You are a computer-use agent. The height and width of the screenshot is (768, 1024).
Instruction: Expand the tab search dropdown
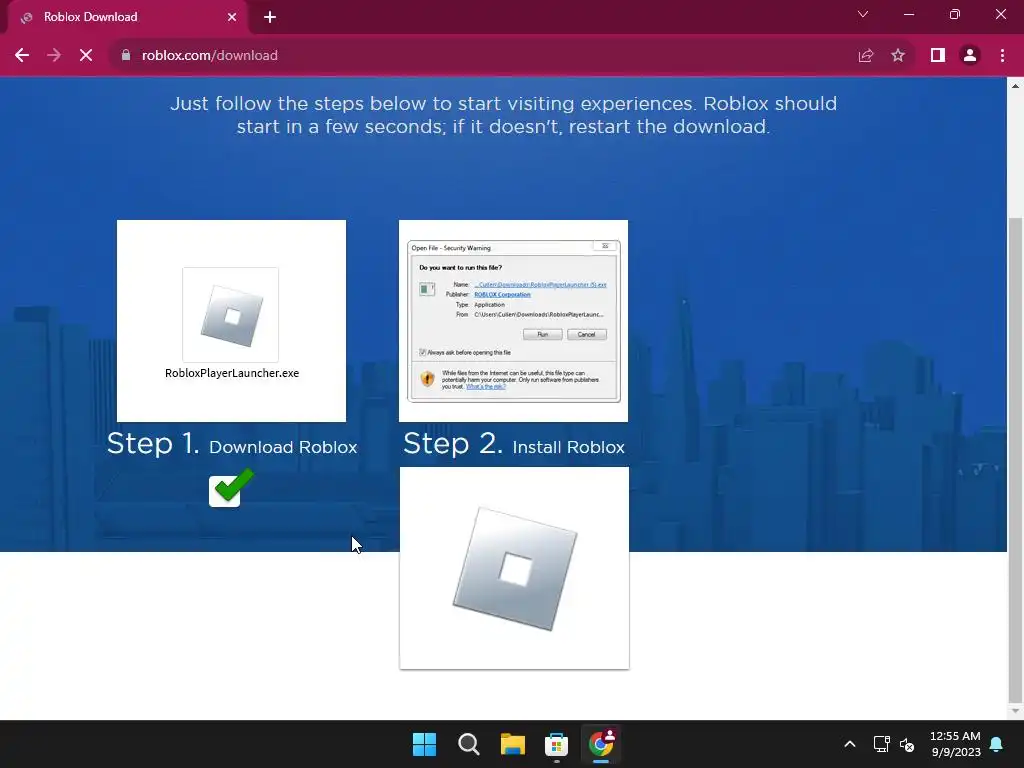coord(863,14)
